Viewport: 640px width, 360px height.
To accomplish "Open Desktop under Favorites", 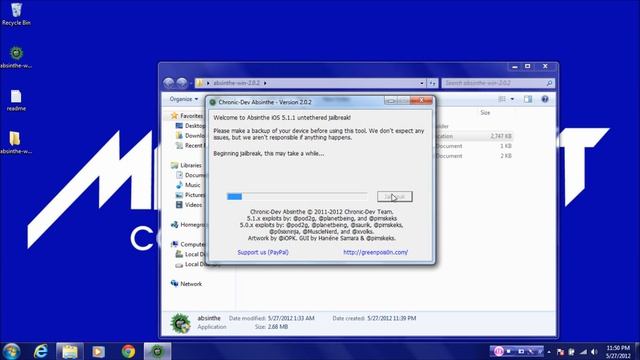I will coord(190,126).
